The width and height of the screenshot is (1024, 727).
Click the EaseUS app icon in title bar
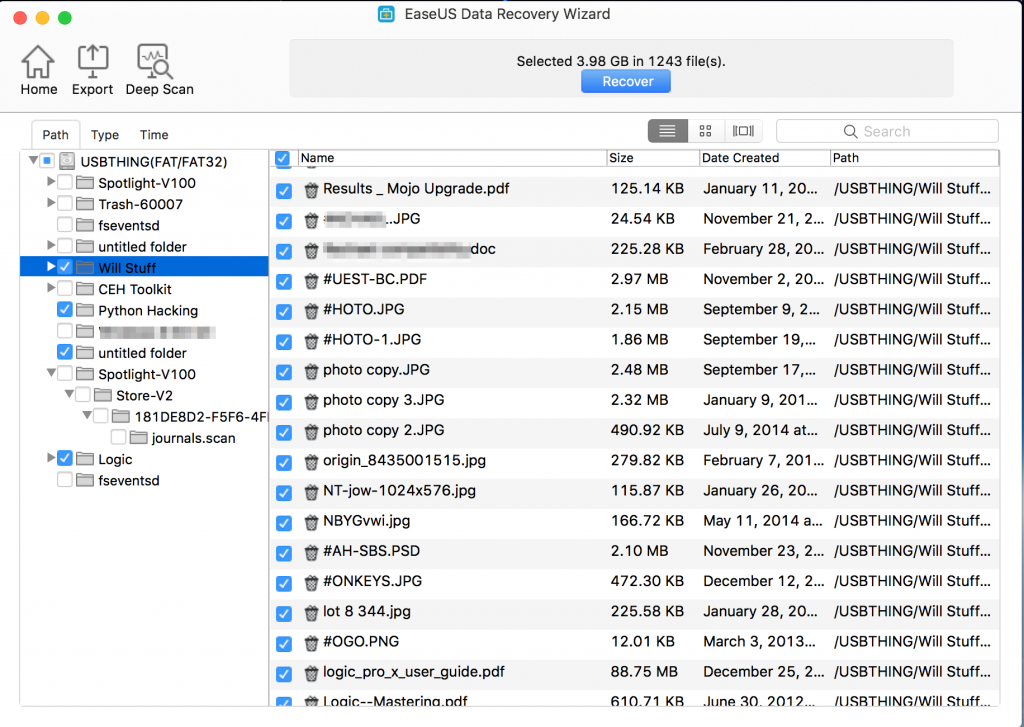pos(387,14)
